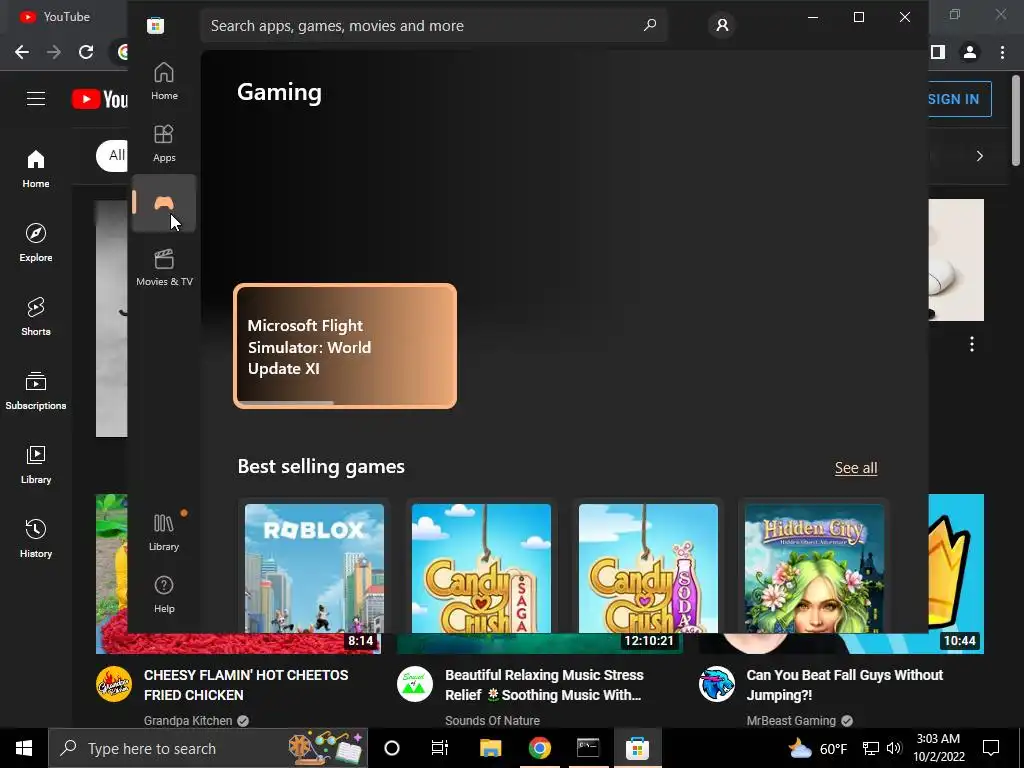Select the YouTube browser tab

pos(64,17)
